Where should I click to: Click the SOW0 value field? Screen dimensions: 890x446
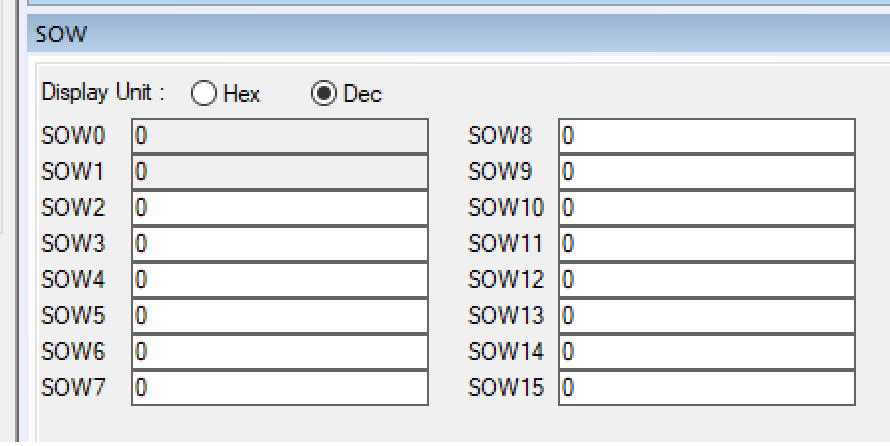(279, 136)
